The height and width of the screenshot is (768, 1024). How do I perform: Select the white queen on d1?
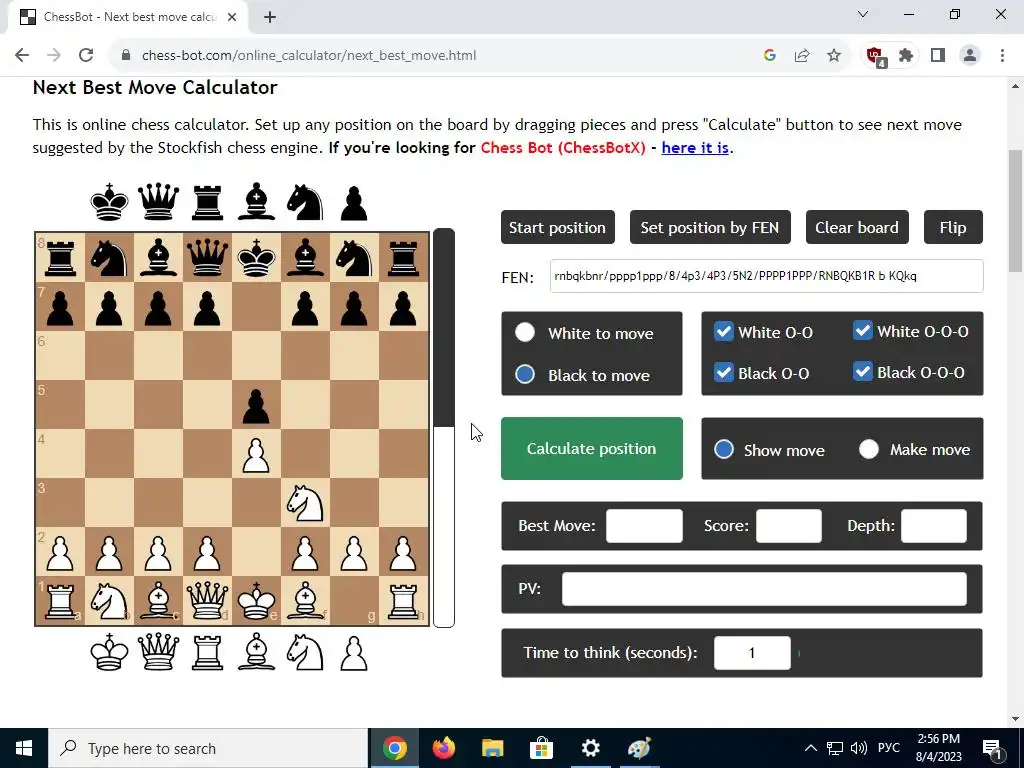(x=208, y=601)
